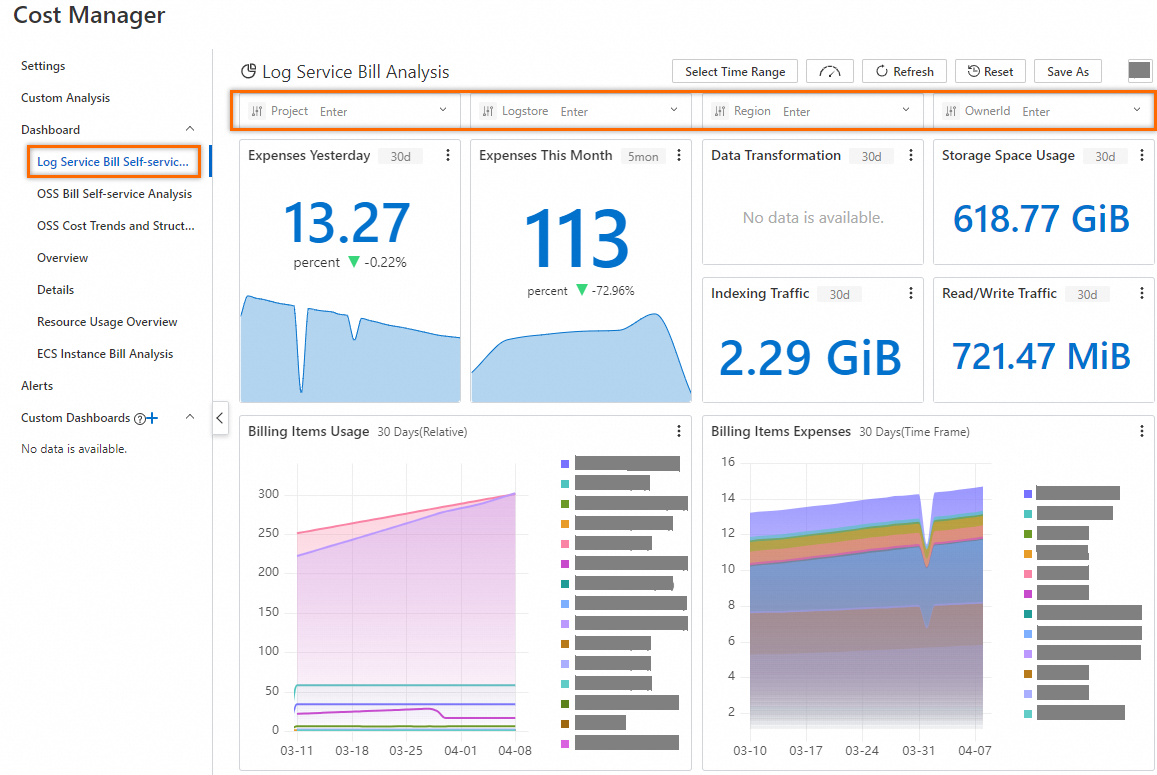Click the Select Time Range button
1157x775 pixels.
(735, 72)
